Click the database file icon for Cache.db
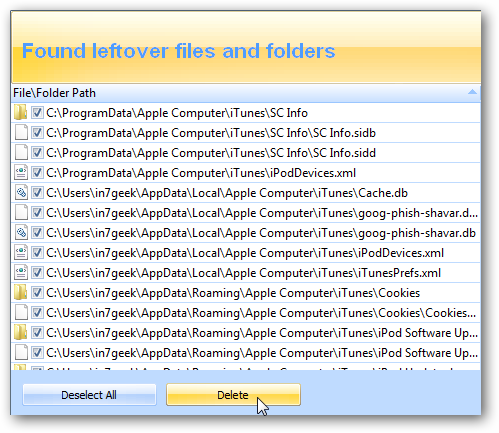 click(21, 193)
